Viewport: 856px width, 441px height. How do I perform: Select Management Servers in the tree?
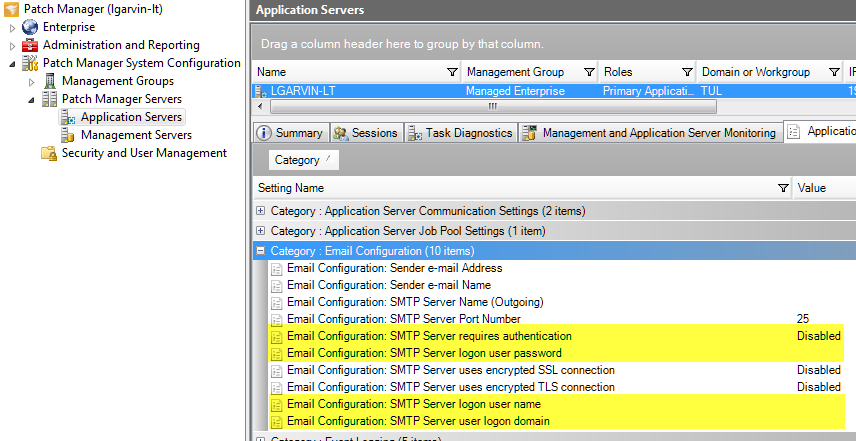coord(136,135)
